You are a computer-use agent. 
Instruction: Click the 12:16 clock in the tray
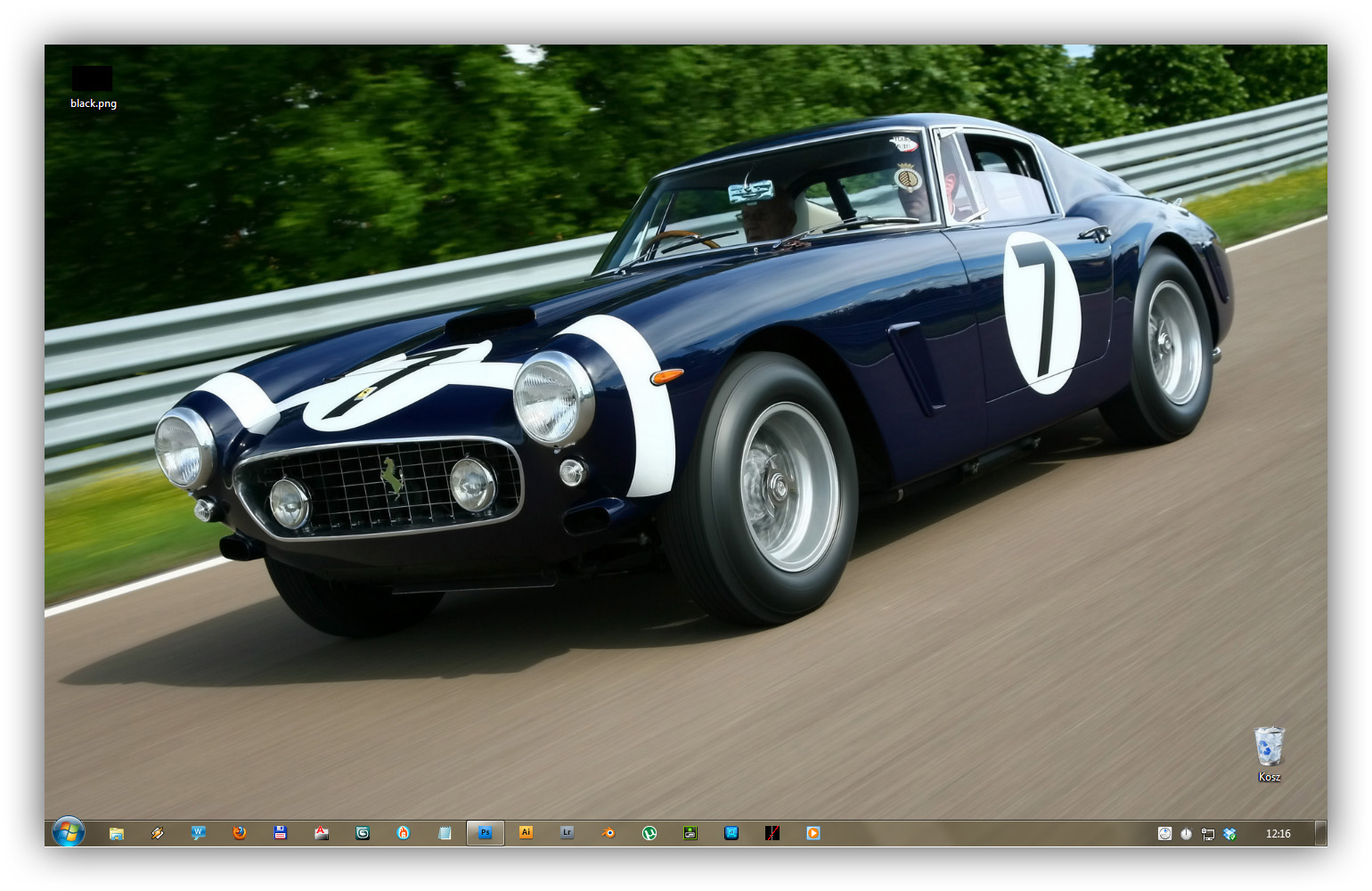(1278, 834)
